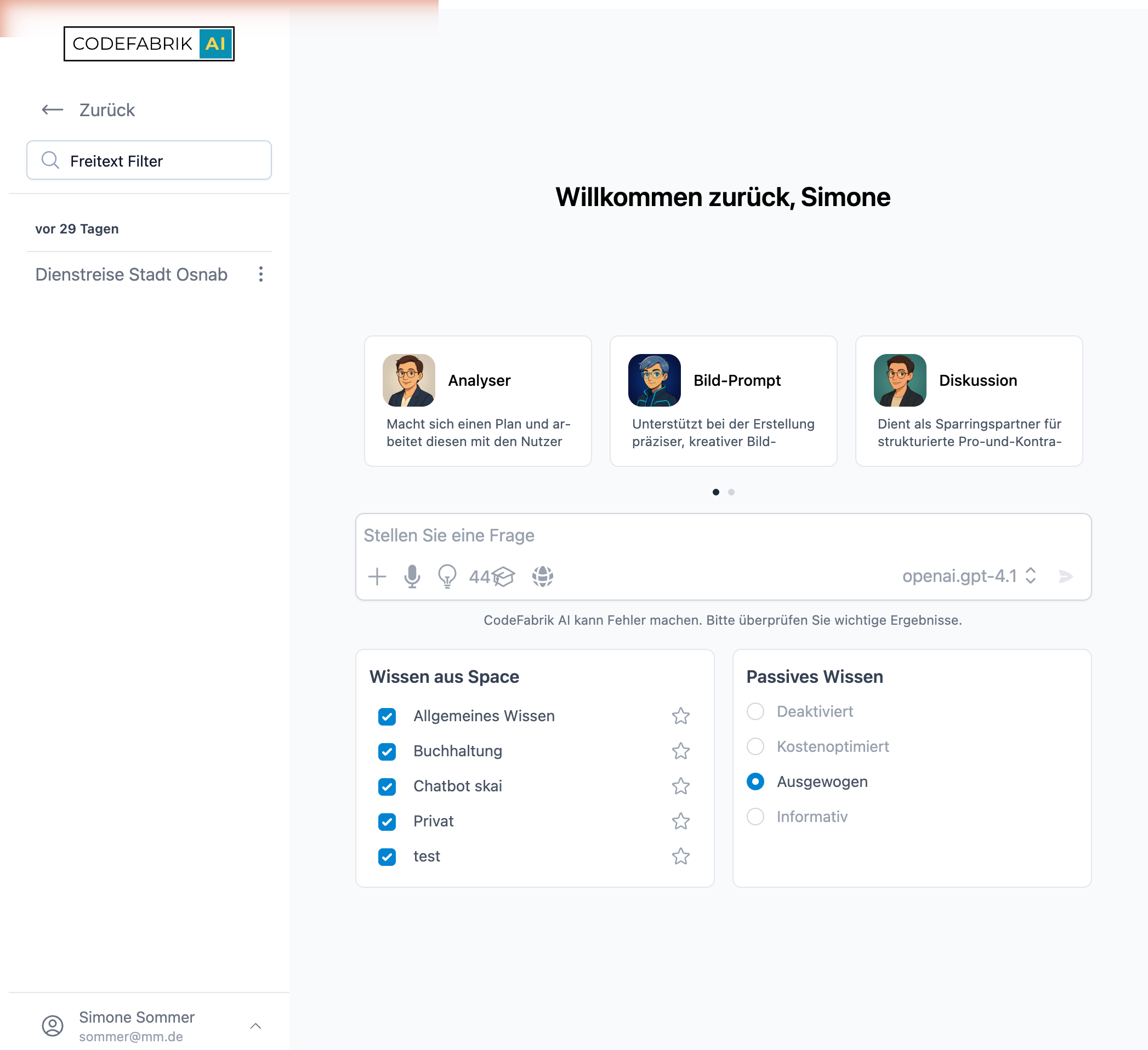Favorite Privat with star icon

pyautogui.click(x=680, y=821)
